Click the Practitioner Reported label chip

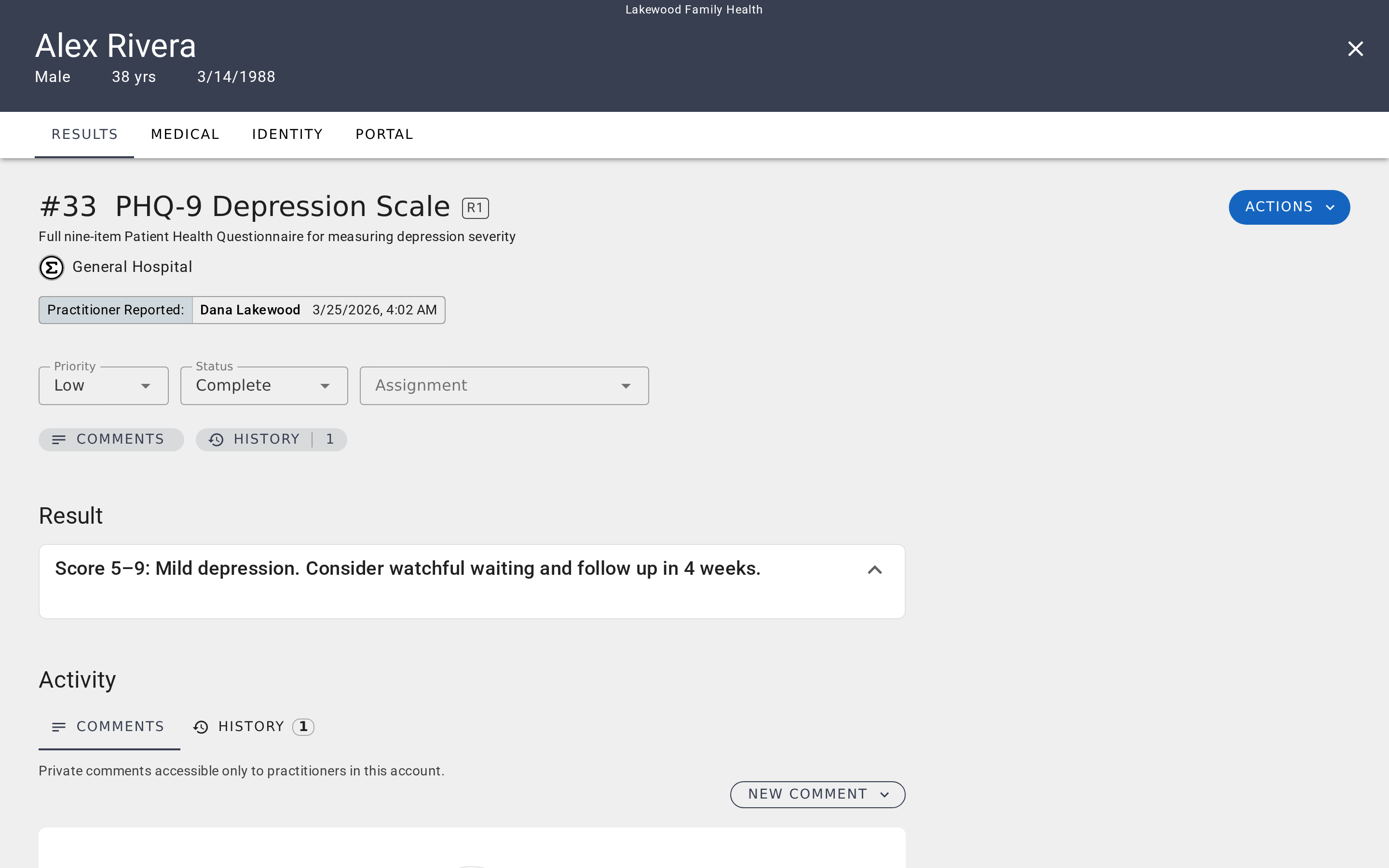click(115, 310)
